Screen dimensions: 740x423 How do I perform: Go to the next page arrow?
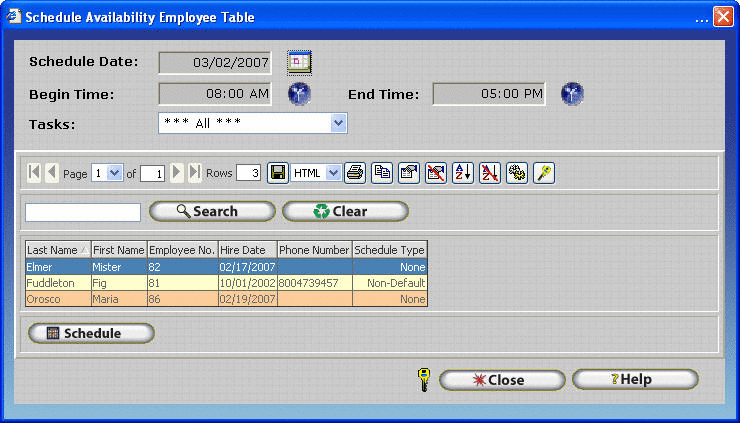177,173
